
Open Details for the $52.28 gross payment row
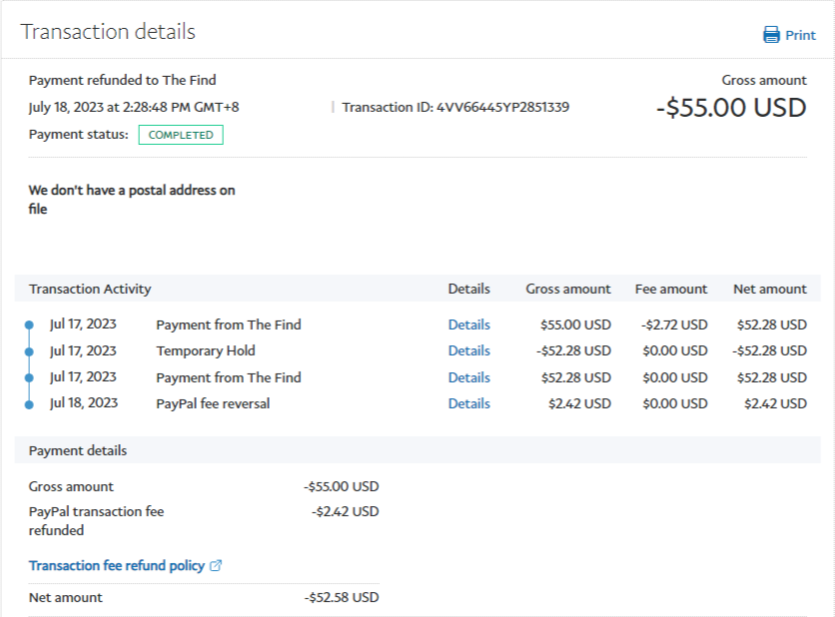pyautogui.click(x=468, y=378)
